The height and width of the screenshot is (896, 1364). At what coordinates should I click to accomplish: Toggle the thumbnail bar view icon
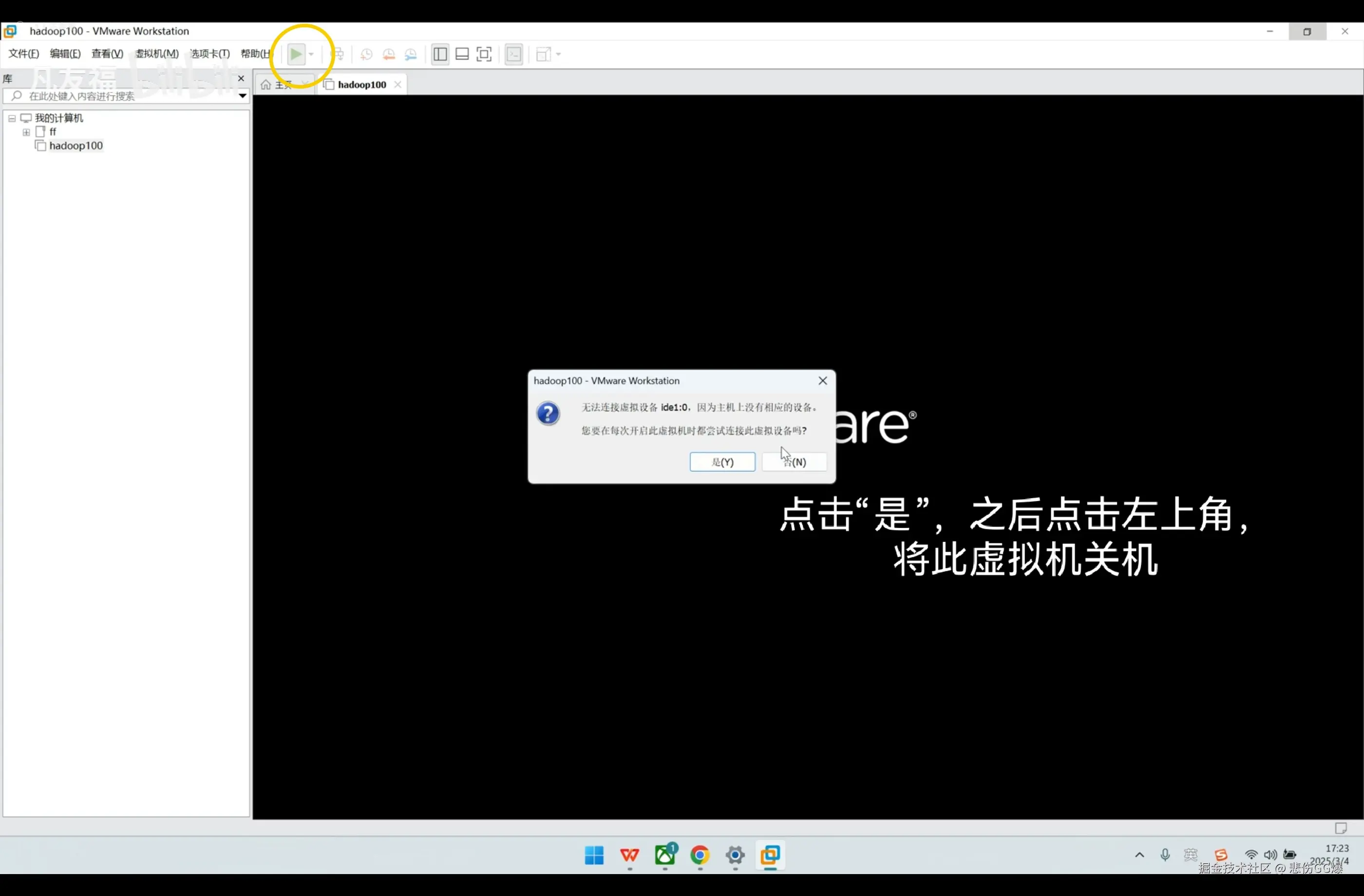[x=462, y=55]
